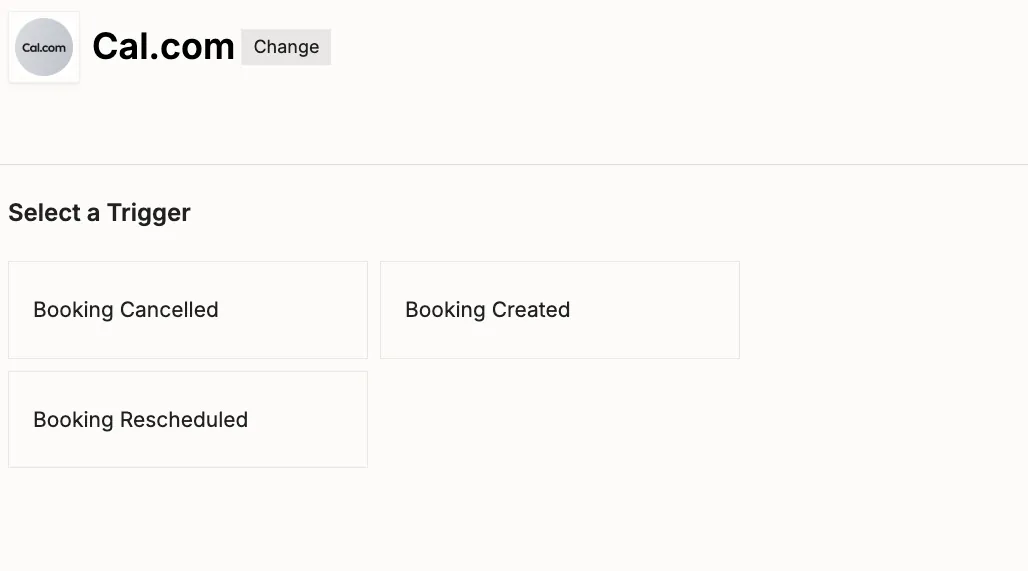Pick the Booking Rescheduled trigger
Viewport: 1028px width, 571px height.
(188, 420)
